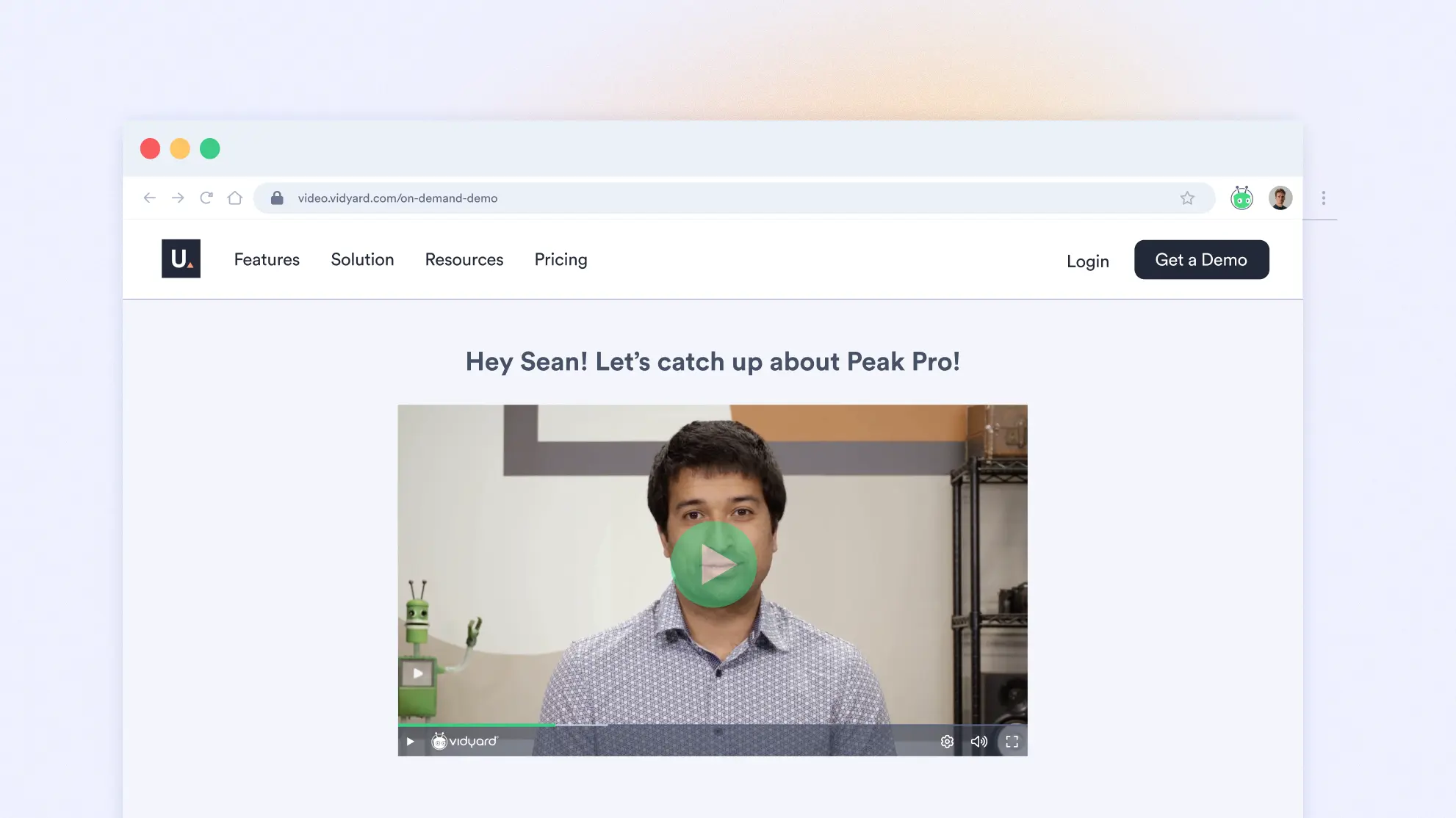This screenshot has height=818, width=1456.
Task: Open the browser three-dot menu
Action: coord(1323,198)
